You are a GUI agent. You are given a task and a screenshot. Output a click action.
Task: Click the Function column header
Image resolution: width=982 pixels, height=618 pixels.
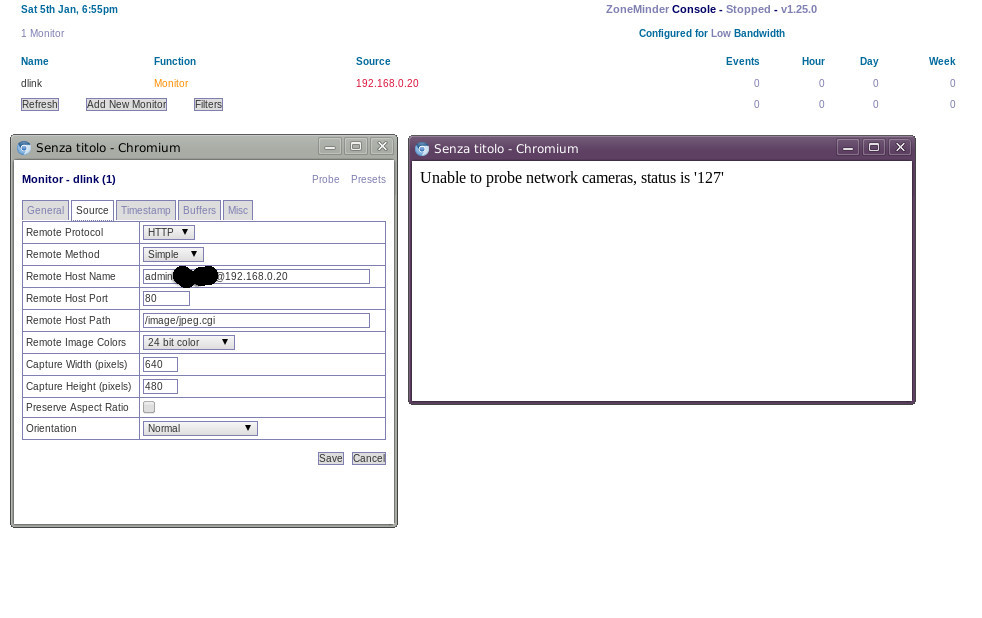175,61
